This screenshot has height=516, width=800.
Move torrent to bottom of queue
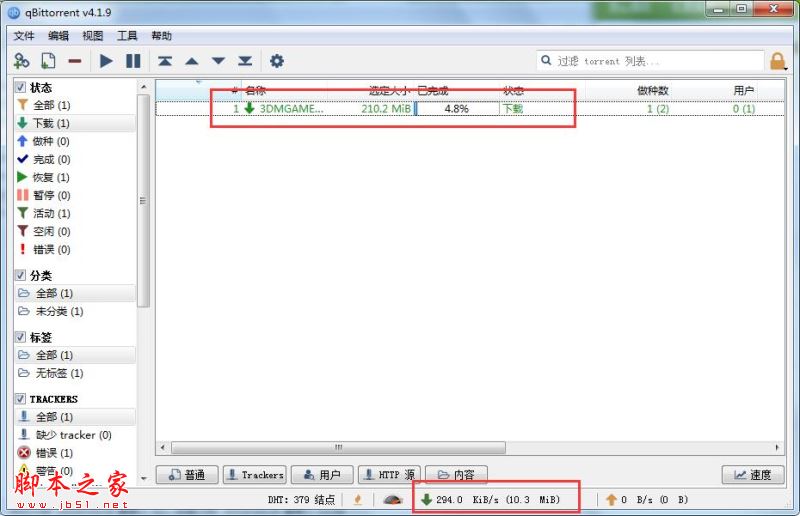245,61
